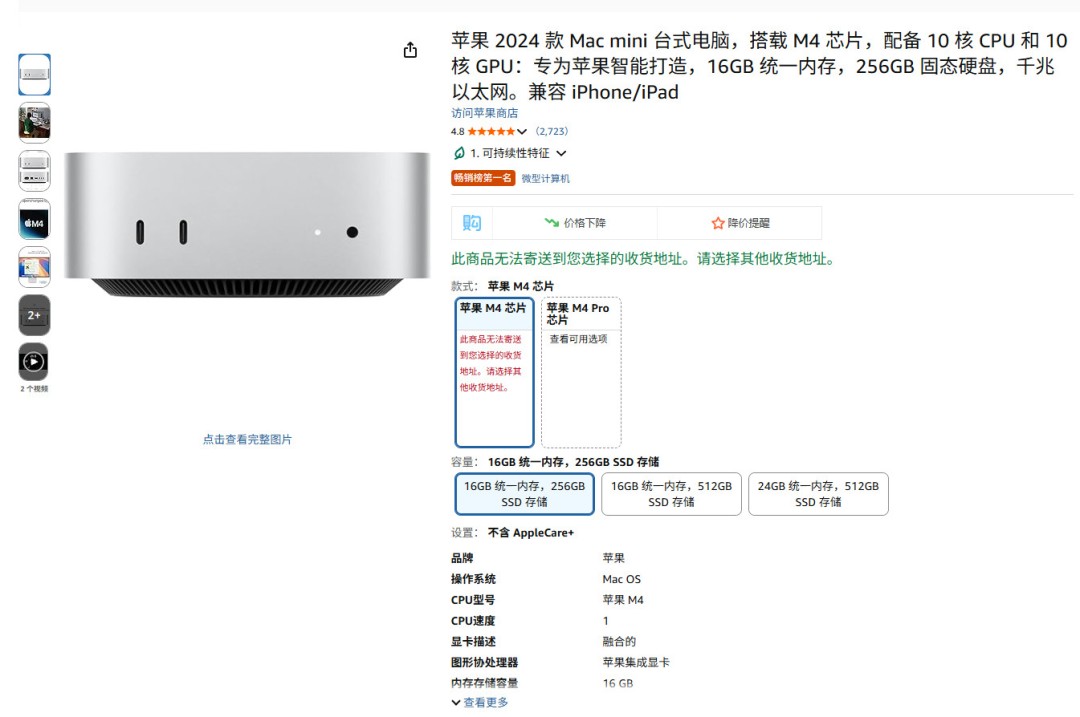The image size is (1080, 717).
Task: Click the orange rating stars
Action: (x=492, y=131)
